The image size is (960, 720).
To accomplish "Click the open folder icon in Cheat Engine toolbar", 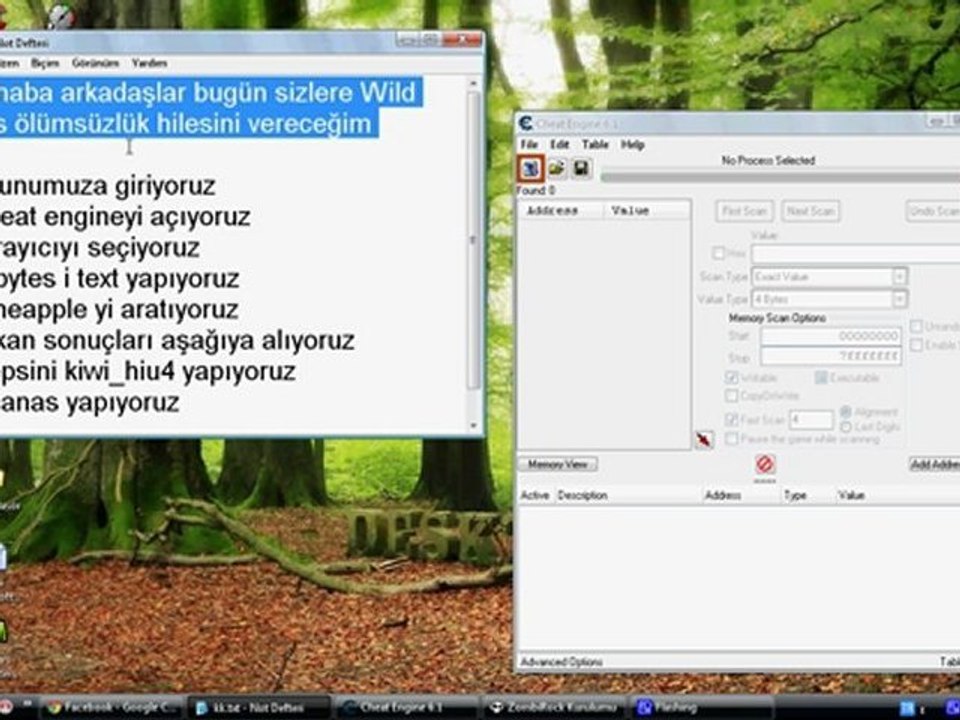I will coord(557,168).
